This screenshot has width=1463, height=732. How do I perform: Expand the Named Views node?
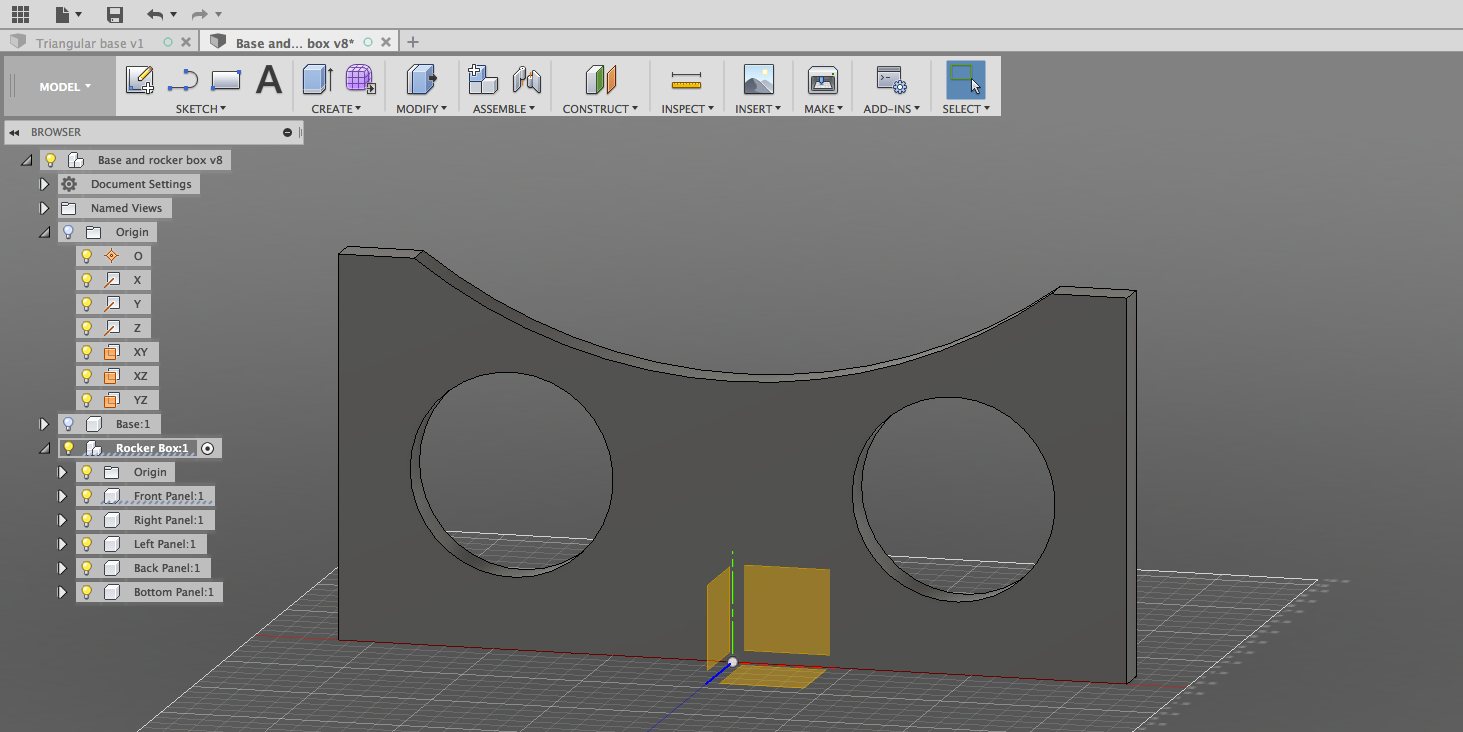coord(44,208)
